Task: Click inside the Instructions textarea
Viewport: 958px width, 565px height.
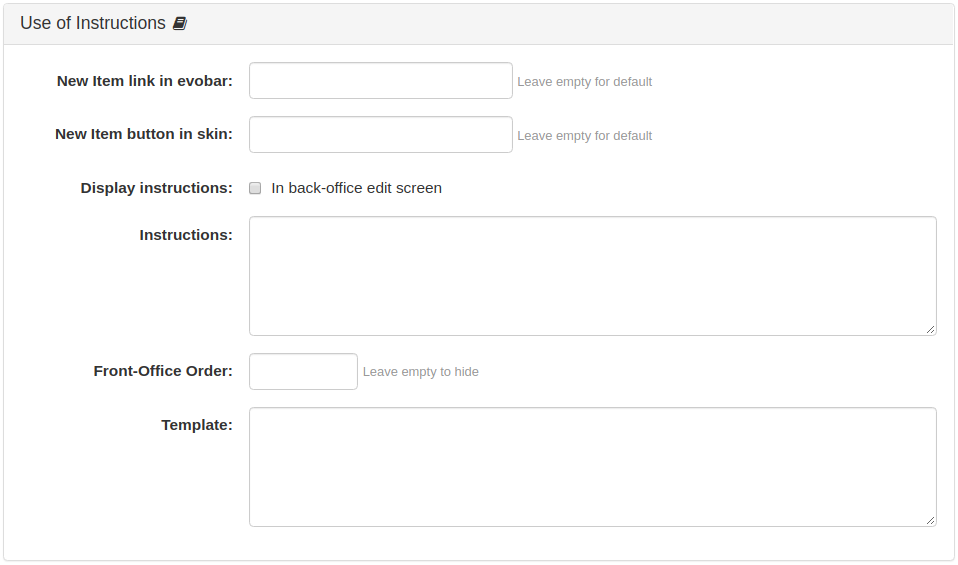Action: click(593, 276)
